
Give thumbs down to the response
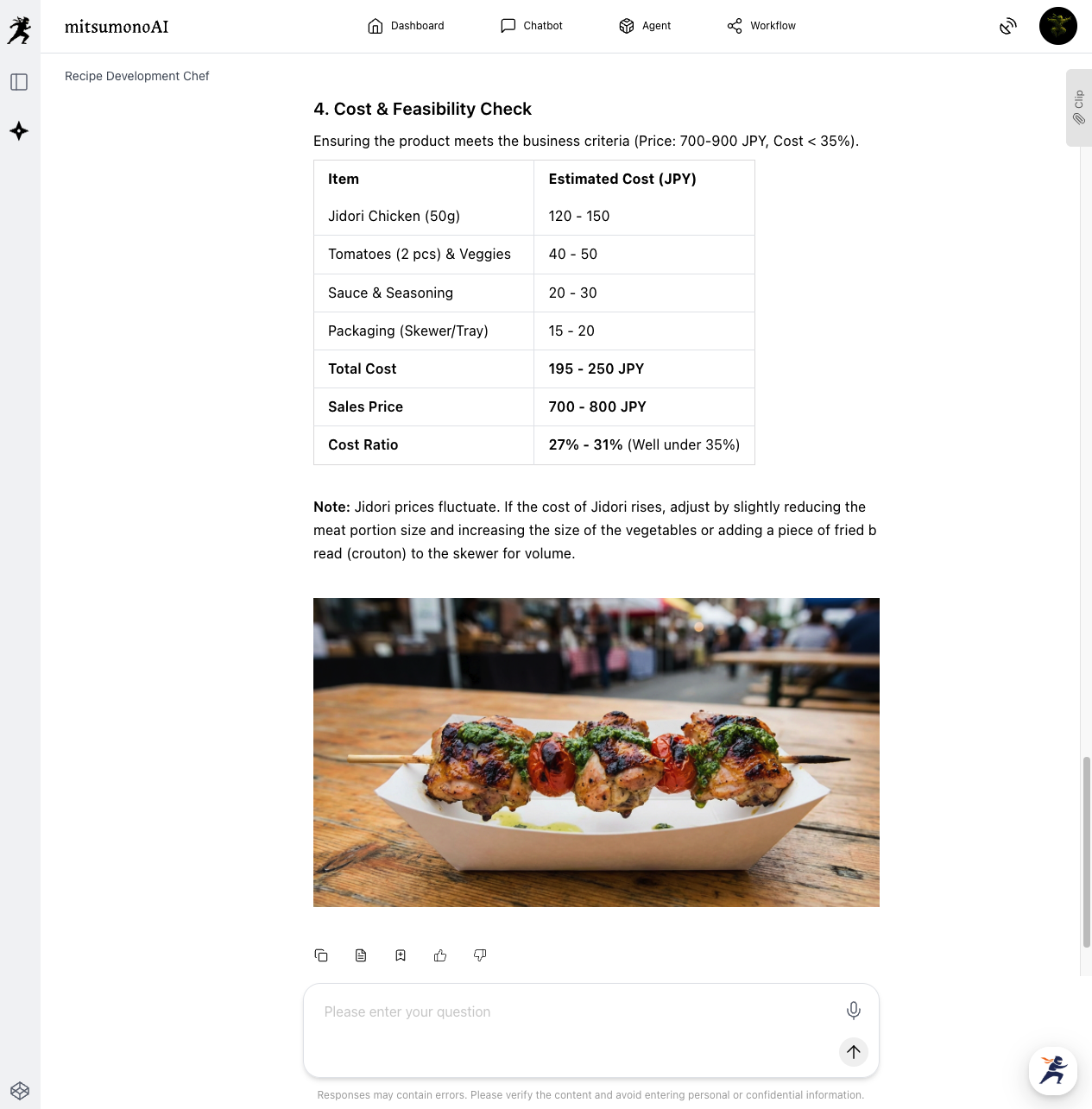pyautogui.click(x=480, y=955)
